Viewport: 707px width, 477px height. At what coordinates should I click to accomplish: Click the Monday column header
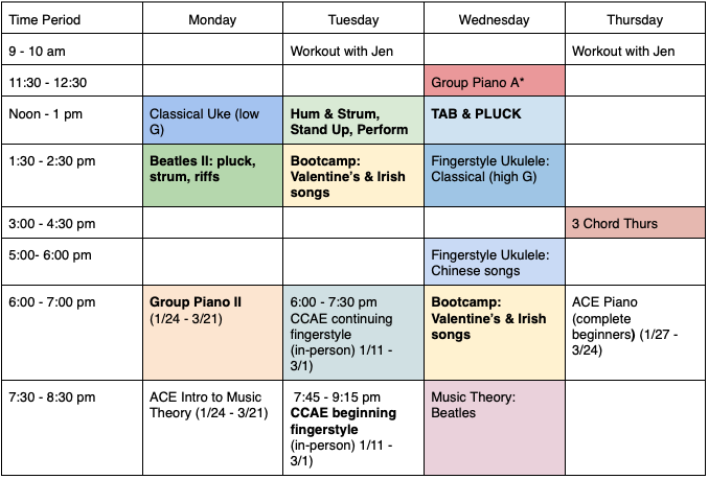coord(212,20)
